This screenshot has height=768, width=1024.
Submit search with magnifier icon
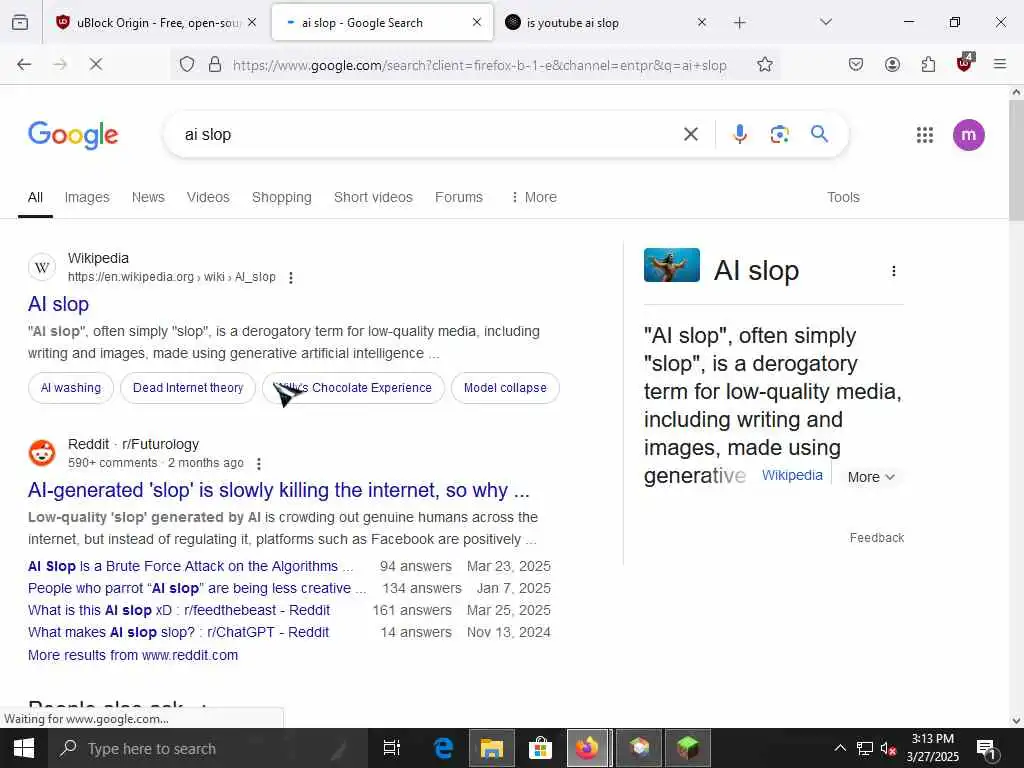(820, 135)
